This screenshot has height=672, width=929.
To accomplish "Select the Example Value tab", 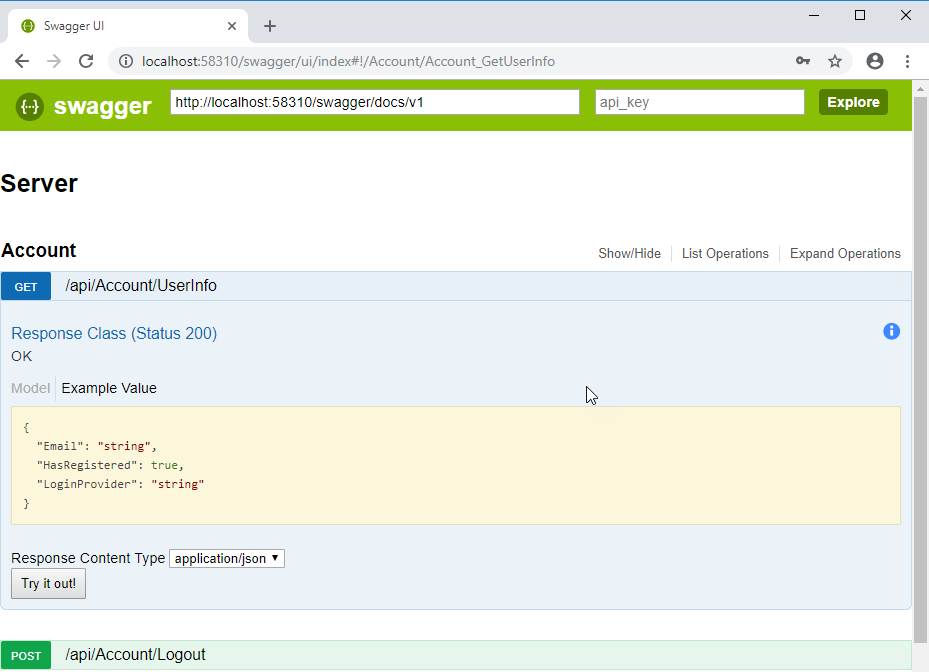I will tap(109, 388).
